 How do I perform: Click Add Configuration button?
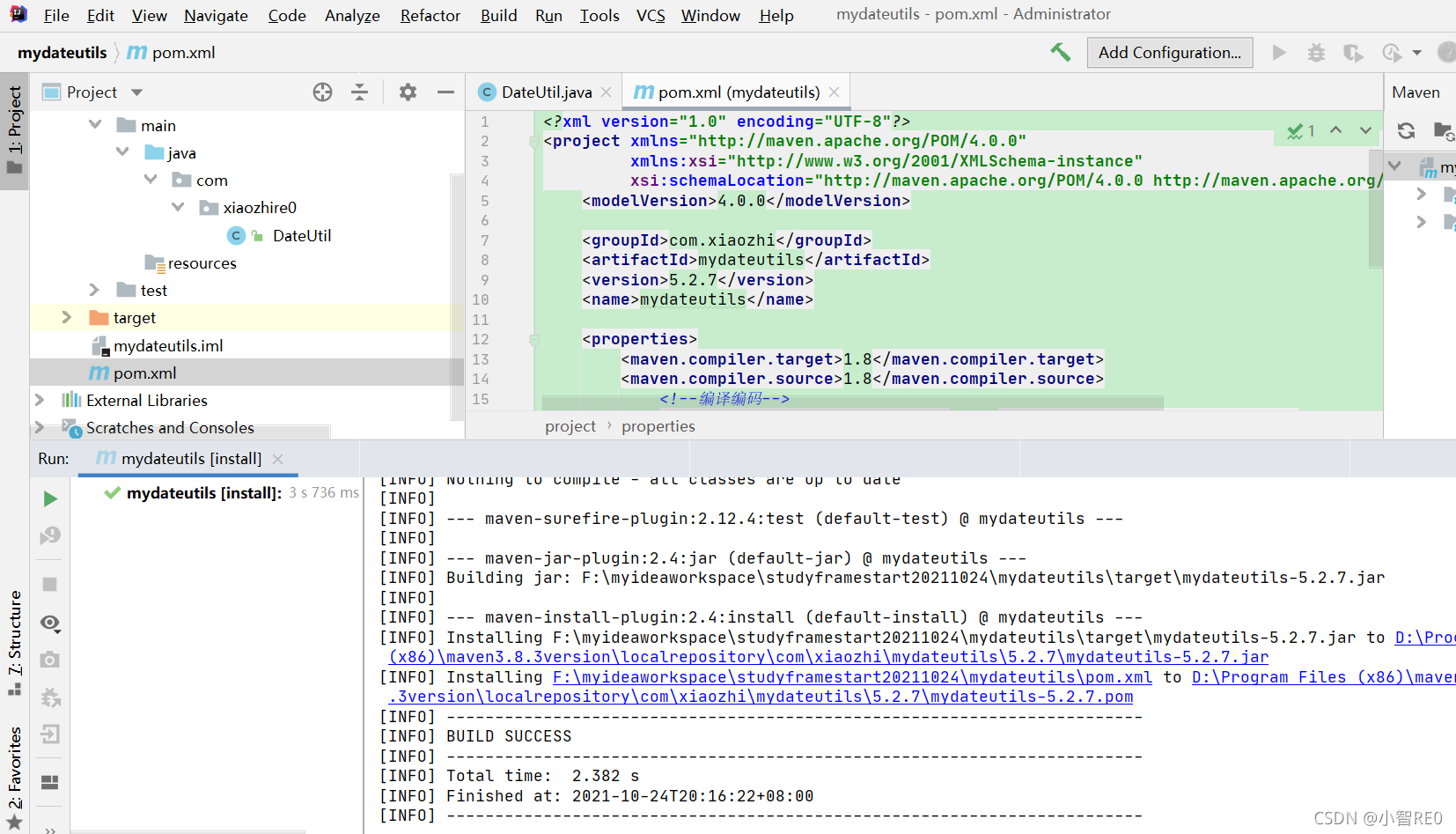coord(1170,53)
